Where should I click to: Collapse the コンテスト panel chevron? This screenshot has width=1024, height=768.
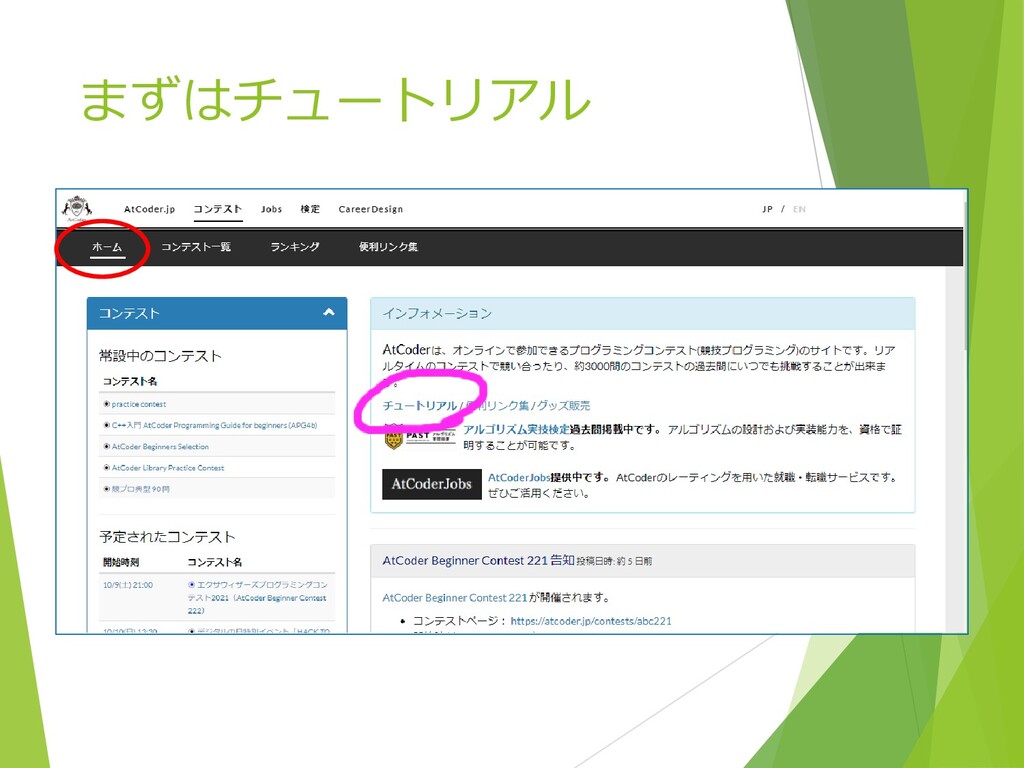coord(328,312)
